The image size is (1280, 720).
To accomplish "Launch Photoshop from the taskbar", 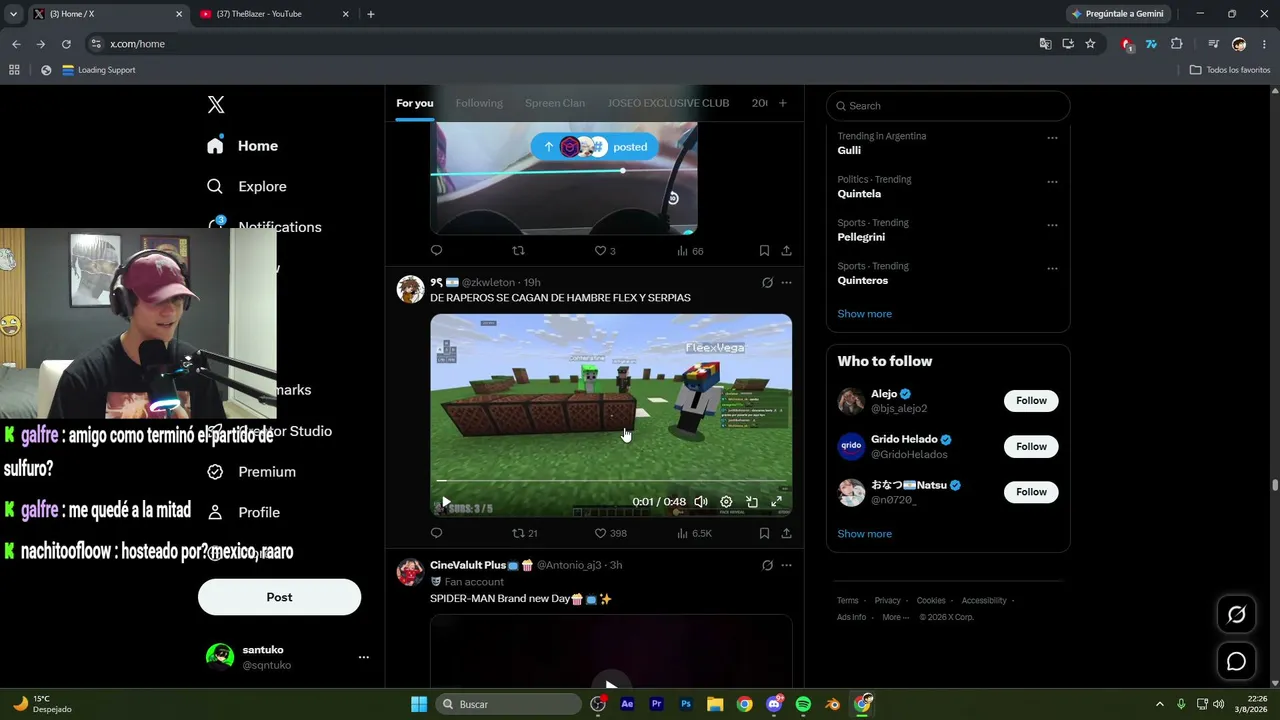I will [x=686, y=704].
